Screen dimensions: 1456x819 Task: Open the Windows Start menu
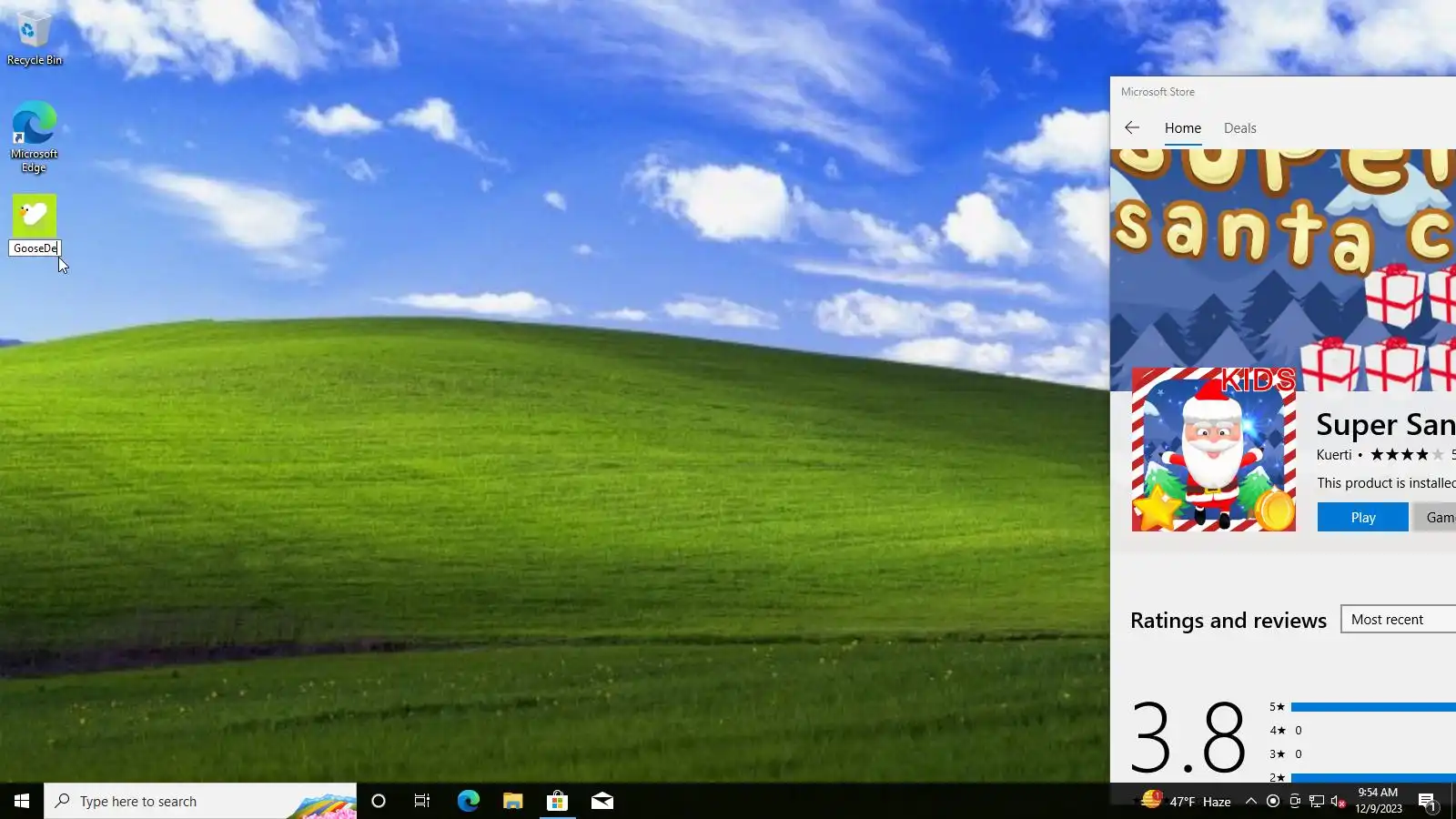pyautogui.click(x=22, y=801)
